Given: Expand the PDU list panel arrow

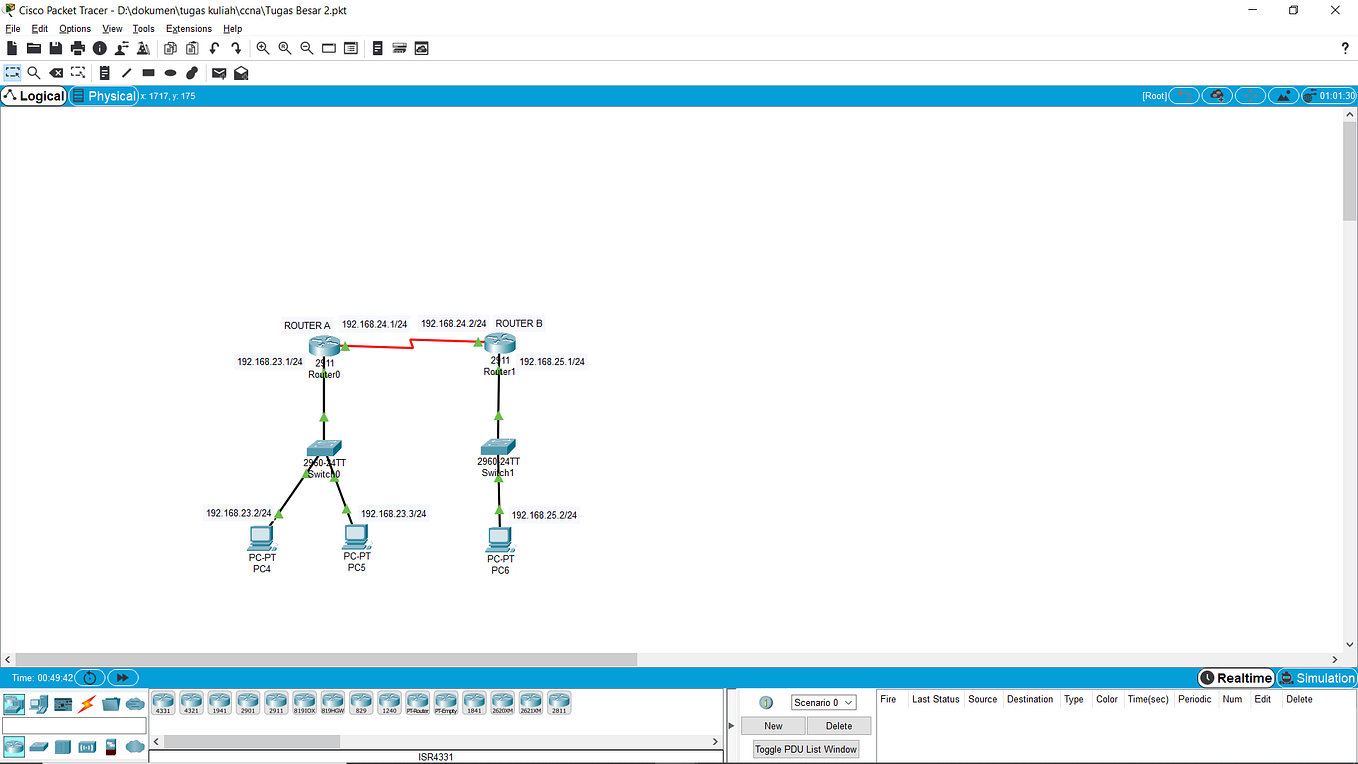Looking at the screenshot, I should 731,725.
